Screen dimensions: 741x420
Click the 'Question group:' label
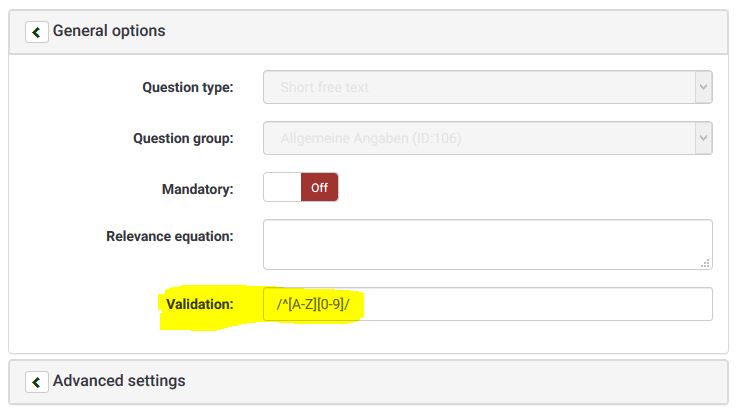tap(183, 138)
